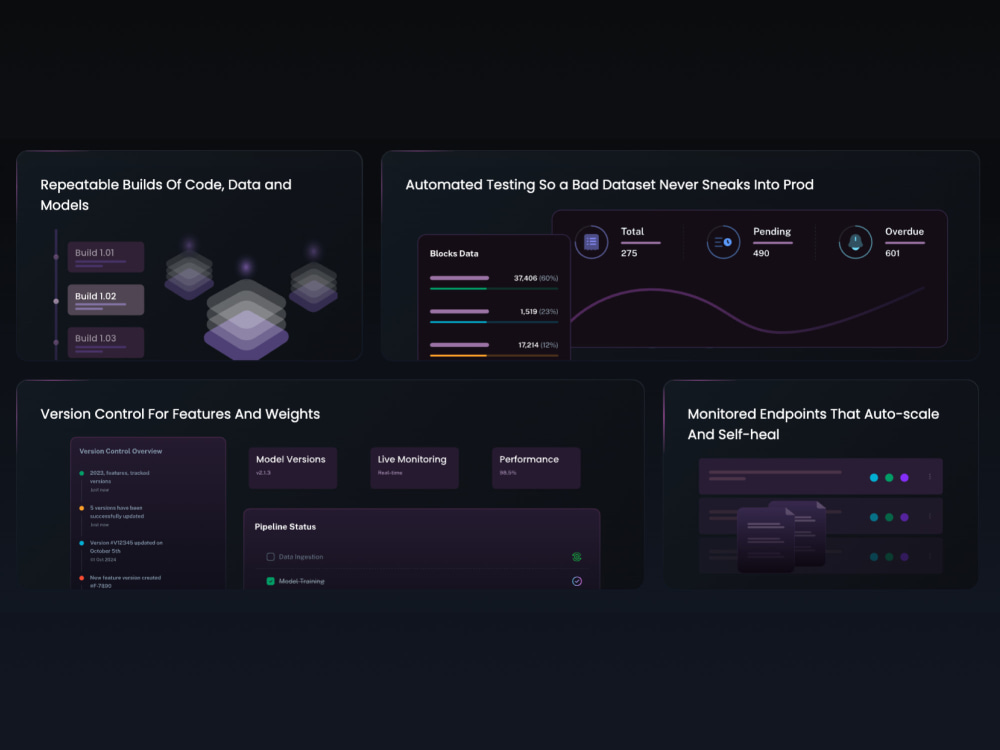Screen dimensions: 1000x750
Task: Click the cyan dot in the brightest endpoint row
Action: coord(874,478)
